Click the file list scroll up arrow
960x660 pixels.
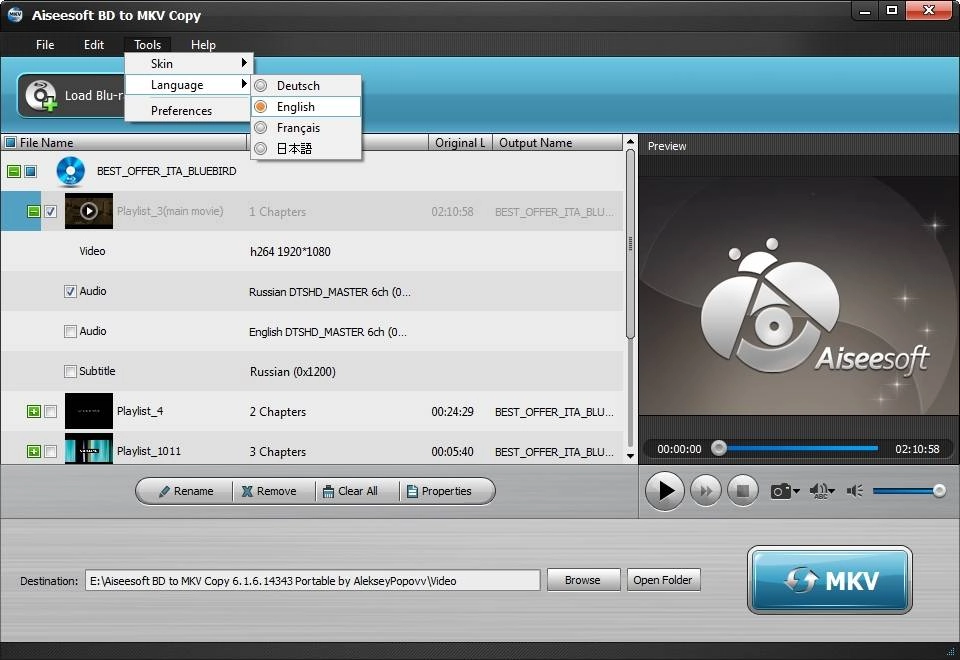click(630, 143)
